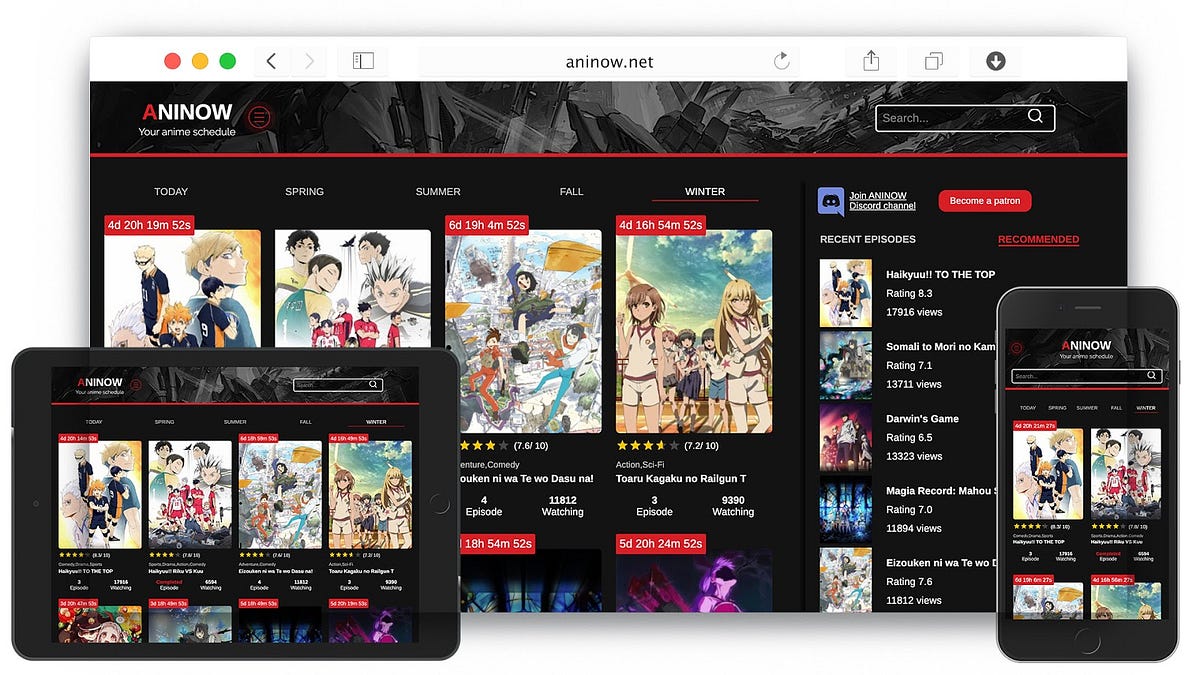Open the RECOMMENDED tab in the sidebar
The width and height of the screenshot is (1200, 675).
pos(1038,239)
